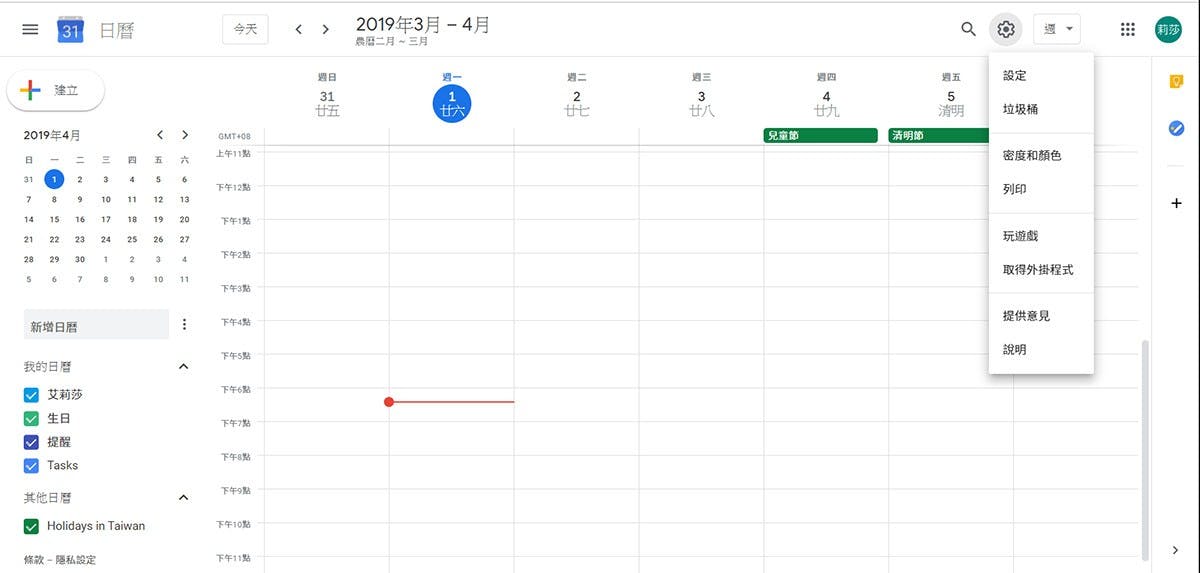Click the 新增日曆 input field

pos(96,325)
